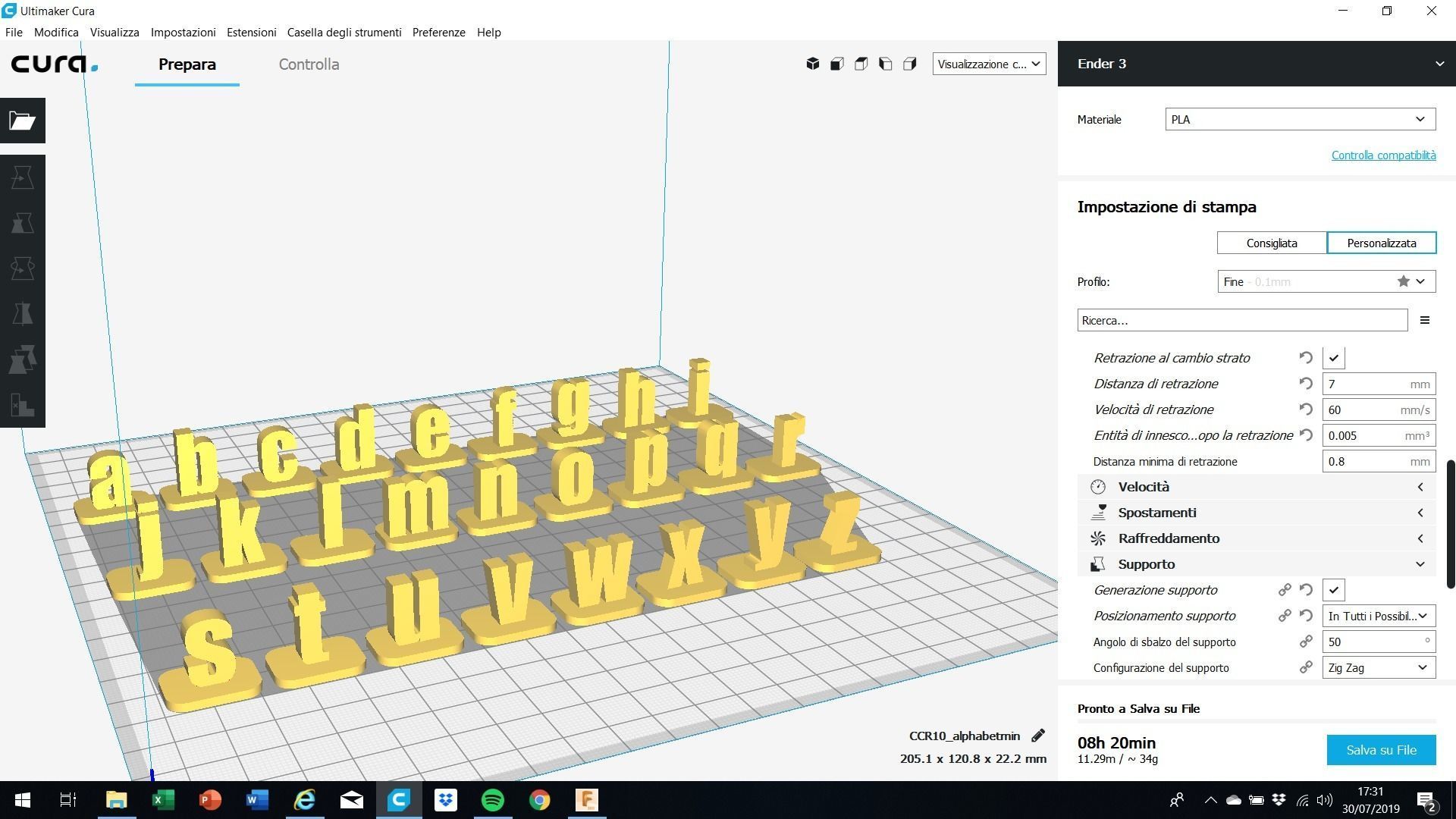Open the Estensioni menu
Screen dimensions: 1456x819
[x=251, y=32]
